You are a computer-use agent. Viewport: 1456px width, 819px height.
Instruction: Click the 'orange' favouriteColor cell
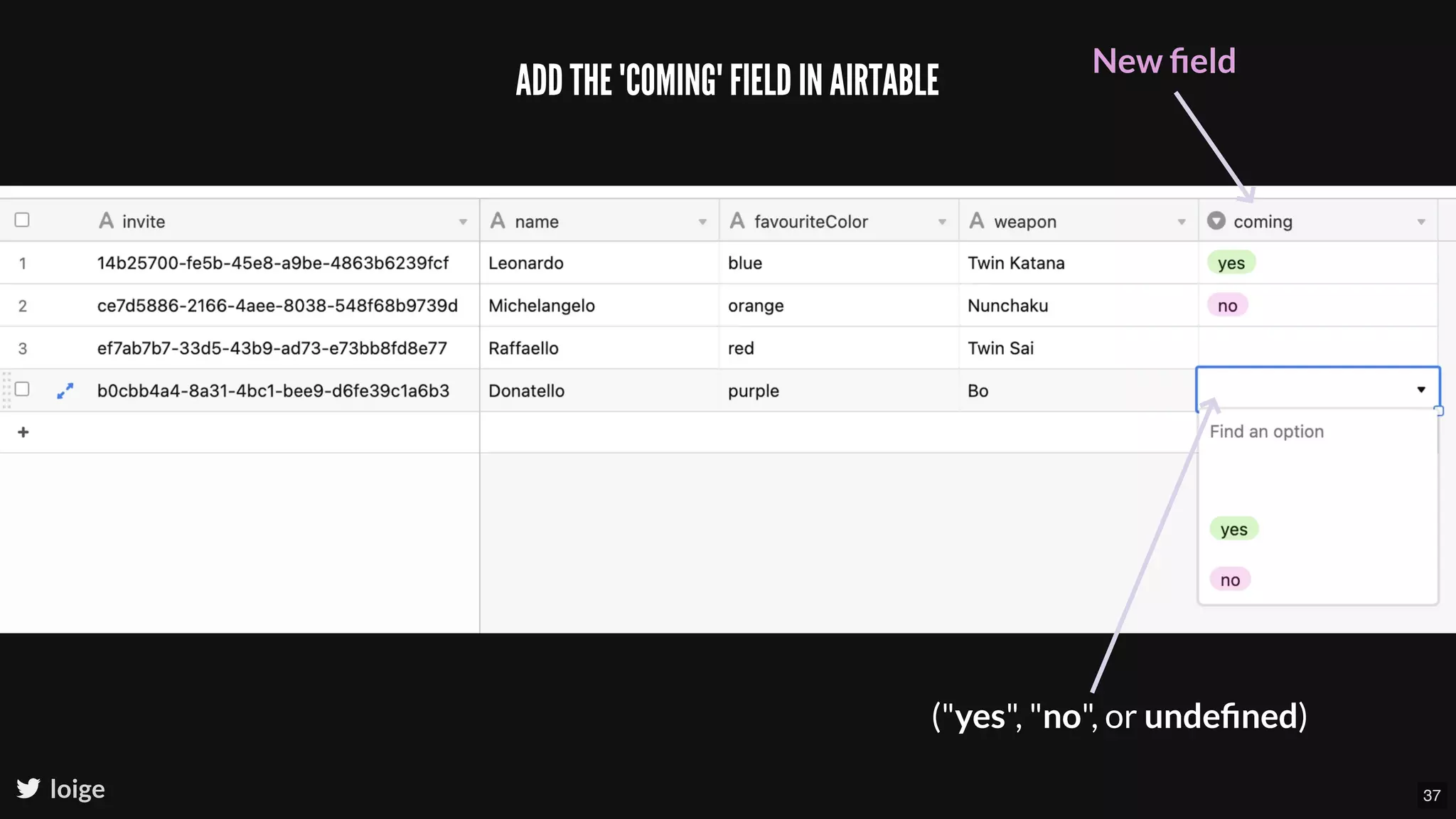[x=839, y=305]
